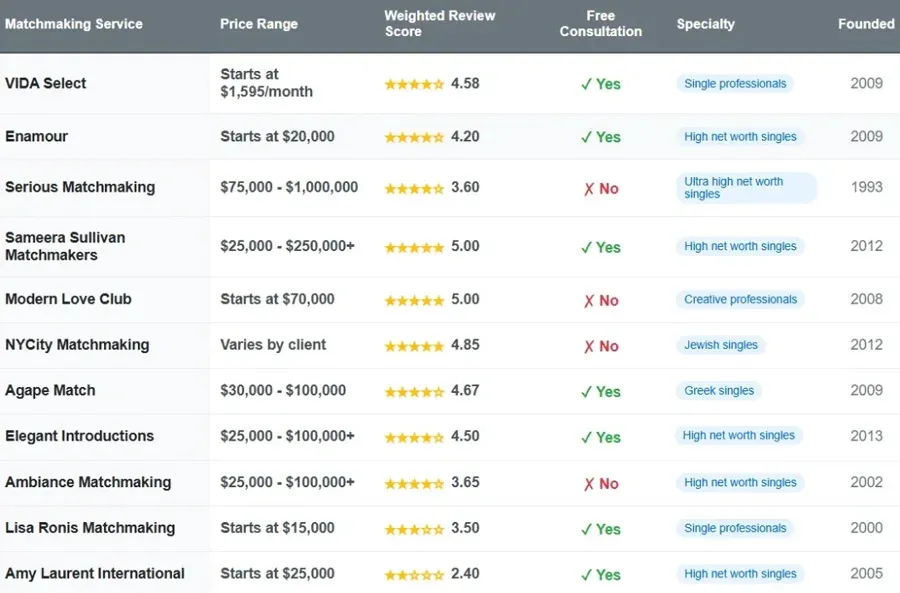
Task: Select the Creative professionals specialty tag
Action: [740, 299]
